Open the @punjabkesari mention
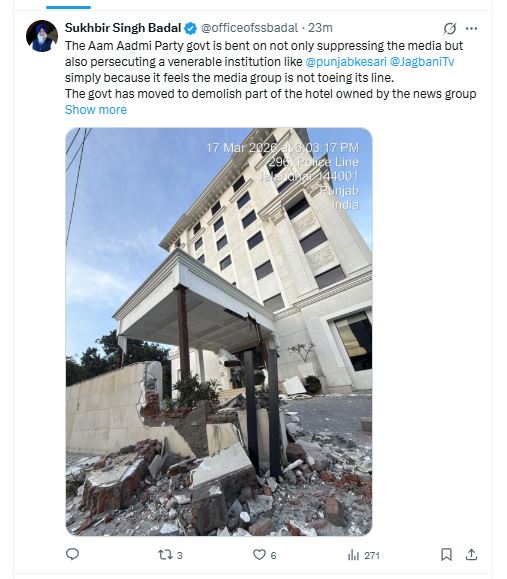Image resolution: width=507 pixels, height=579 pixels. pyautogui.click(x=346, y=62)
